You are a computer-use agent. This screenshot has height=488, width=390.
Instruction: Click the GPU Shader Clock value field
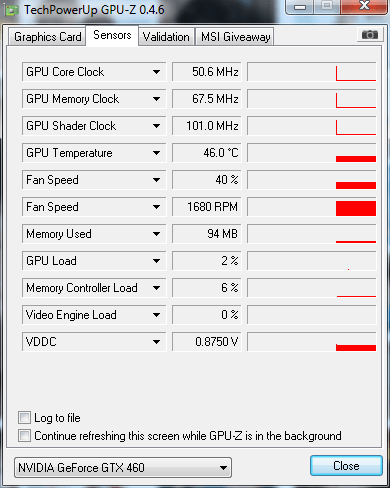click(x=207, y=126)
